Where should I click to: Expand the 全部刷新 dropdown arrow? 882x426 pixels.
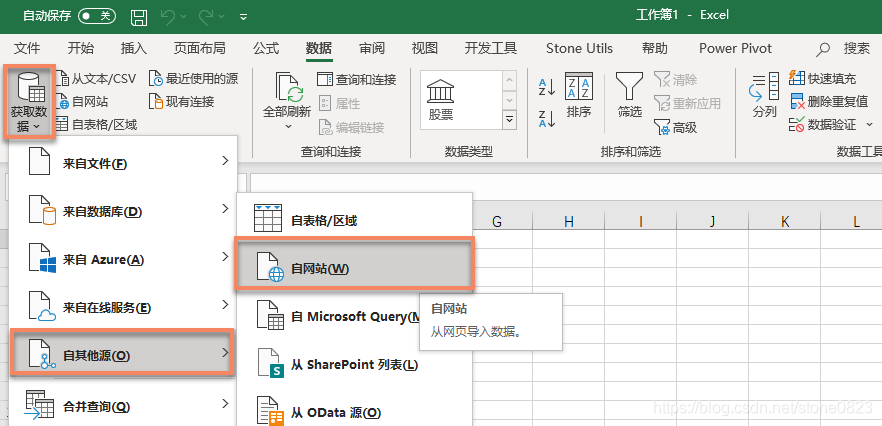coord(288,127)
